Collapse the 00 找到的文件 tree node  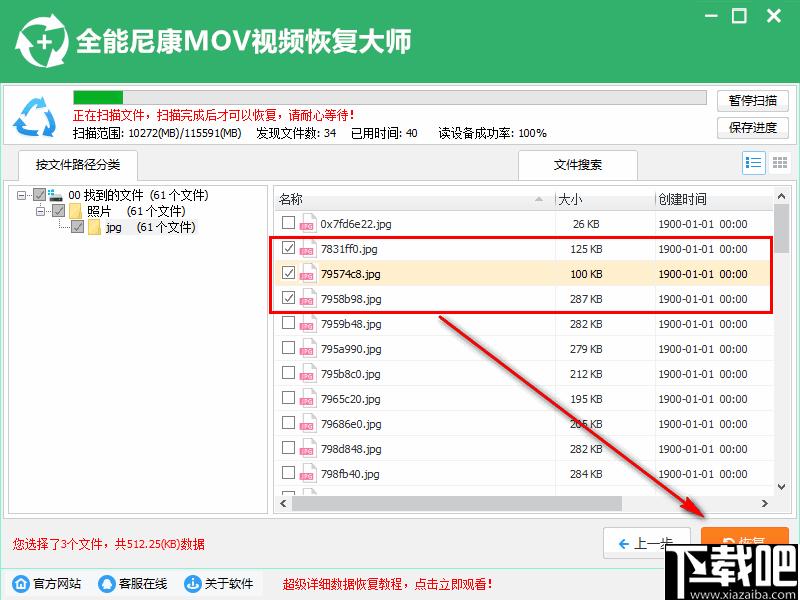pyautogui.click(x=21, y=195)
